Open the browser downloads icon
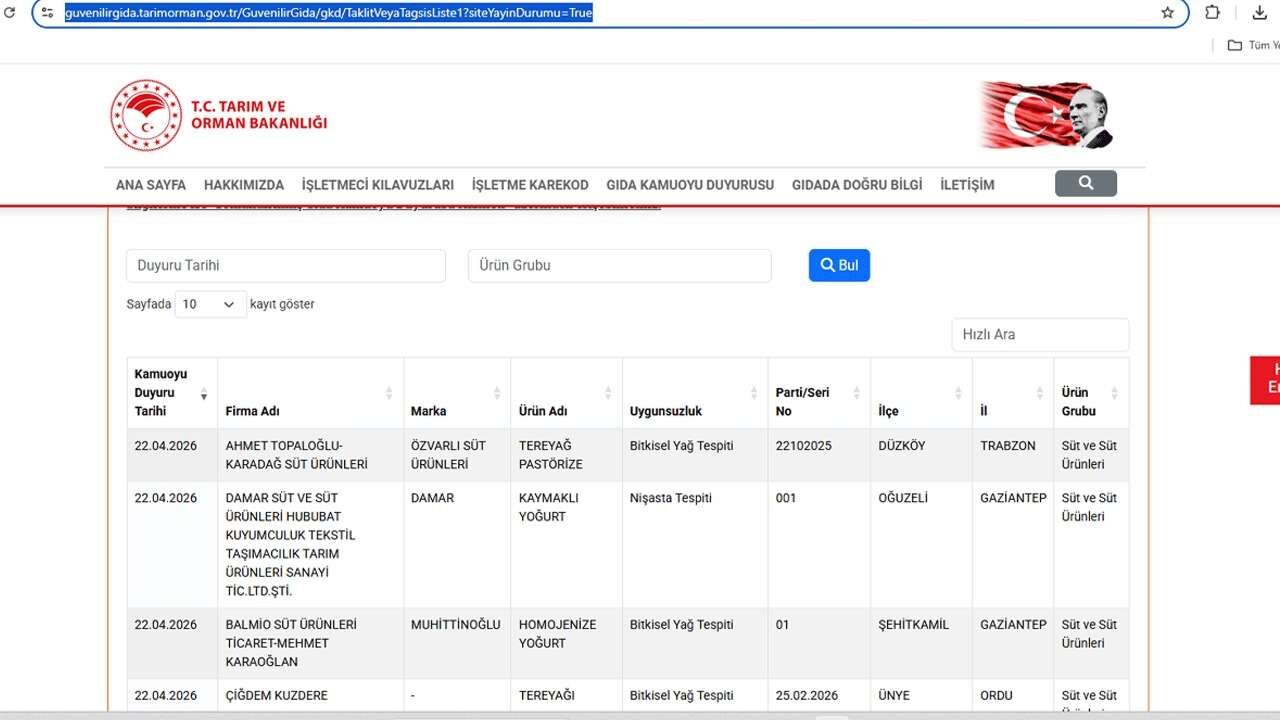This screenshot has width=1280, height=720. (x=1259, y=13)
